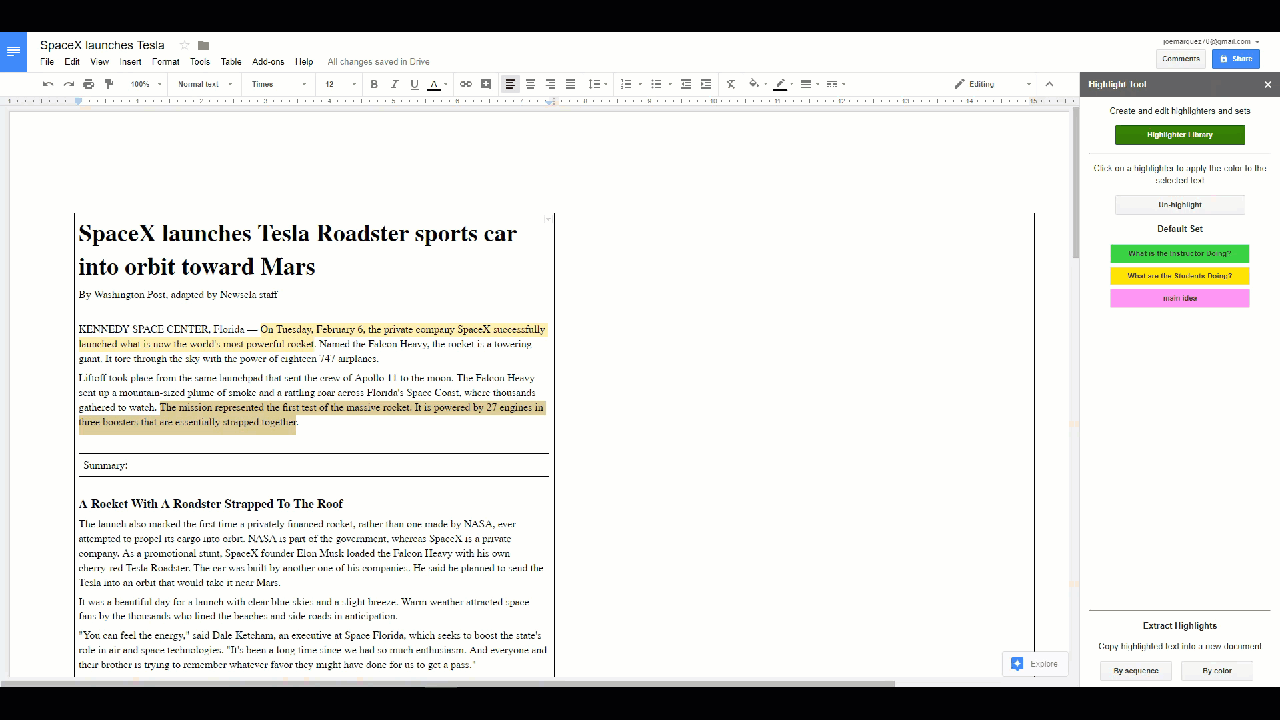The height and width of the screenshot is (720, 1280).
Task: Move document using the folder icon
Action: pos(203,45)
